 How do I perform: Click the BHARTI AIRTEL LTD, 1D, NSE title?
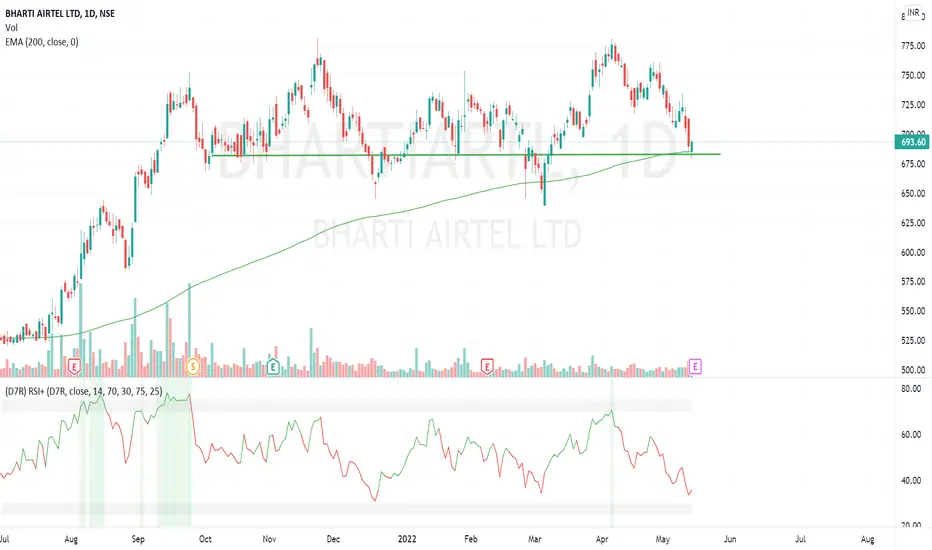coord(60,13)
